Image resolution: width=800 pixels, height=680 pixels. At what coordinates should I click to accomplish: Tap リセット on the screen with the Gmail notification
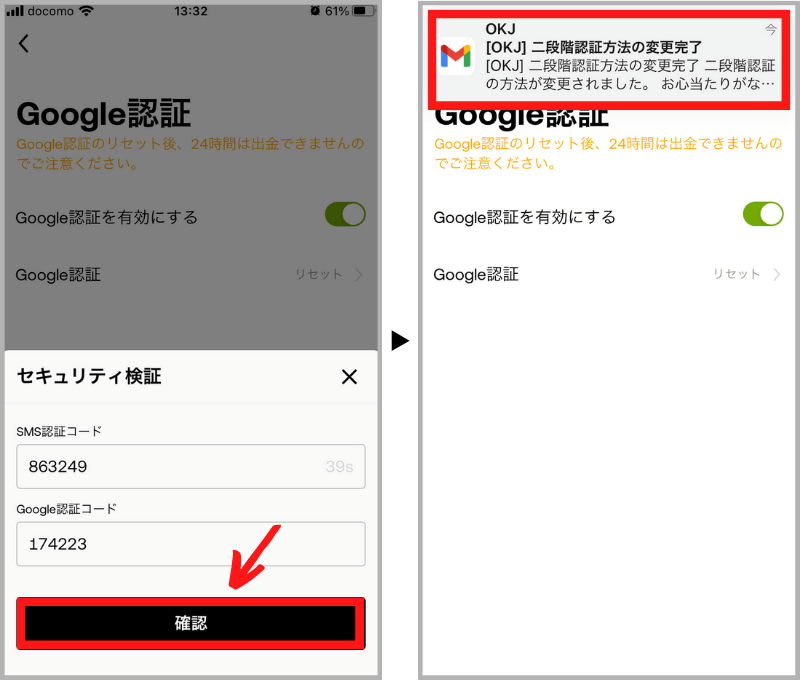coord(736,274)
